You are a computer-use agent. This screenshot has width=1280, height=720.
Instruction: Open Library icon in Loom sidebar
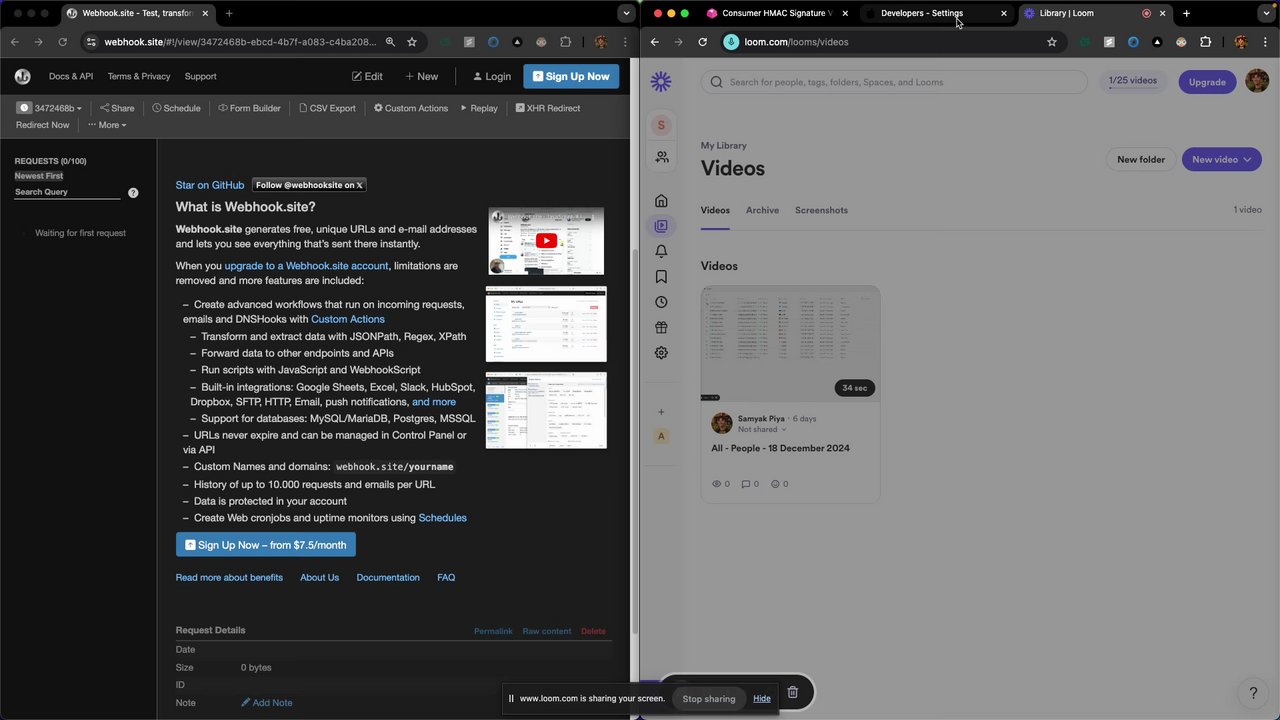[x=661, y=226]
